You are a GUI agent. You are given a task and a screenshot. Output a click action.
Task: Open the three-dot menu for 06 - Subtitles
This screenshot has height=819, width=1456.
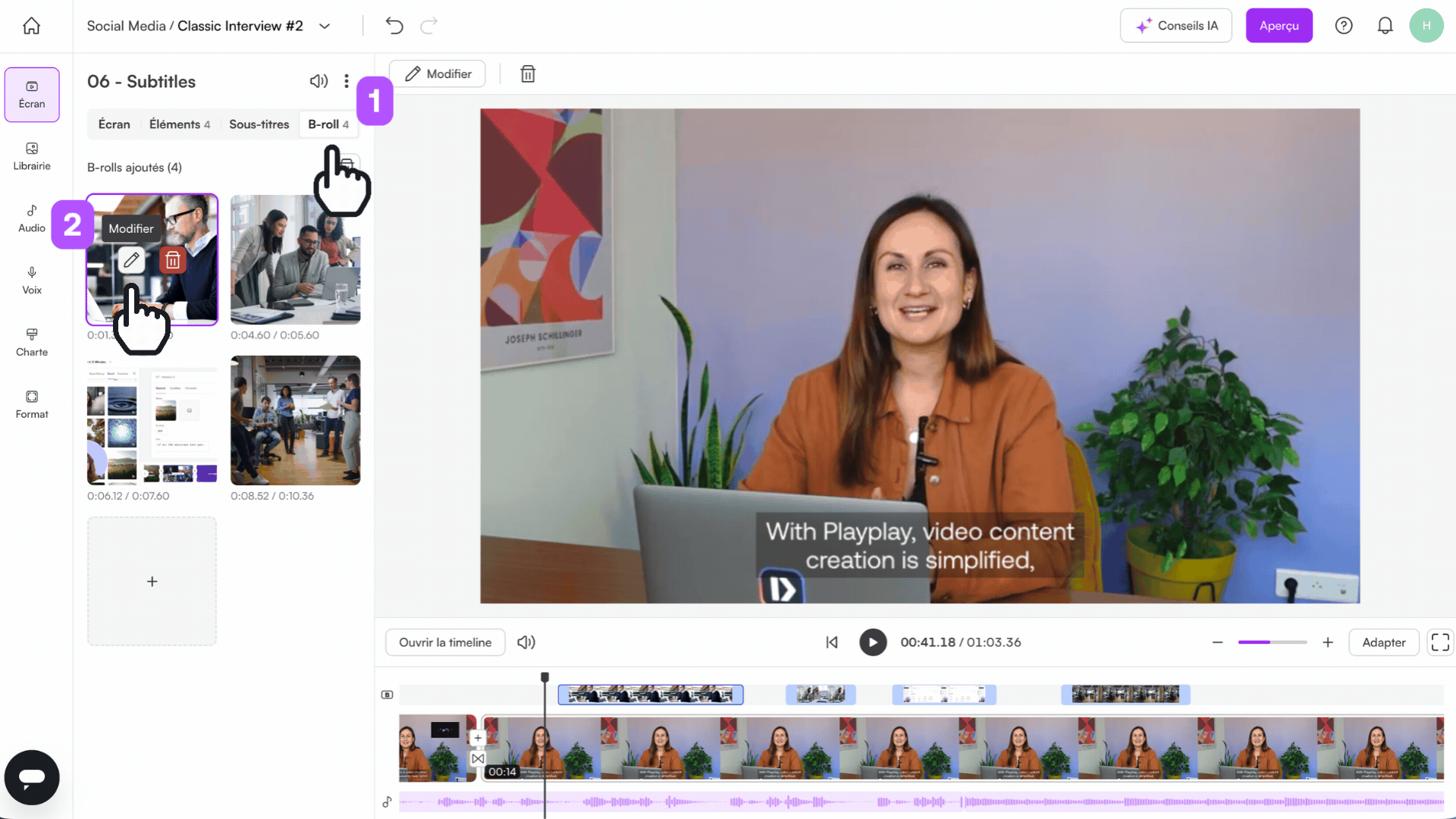[347, 81]
